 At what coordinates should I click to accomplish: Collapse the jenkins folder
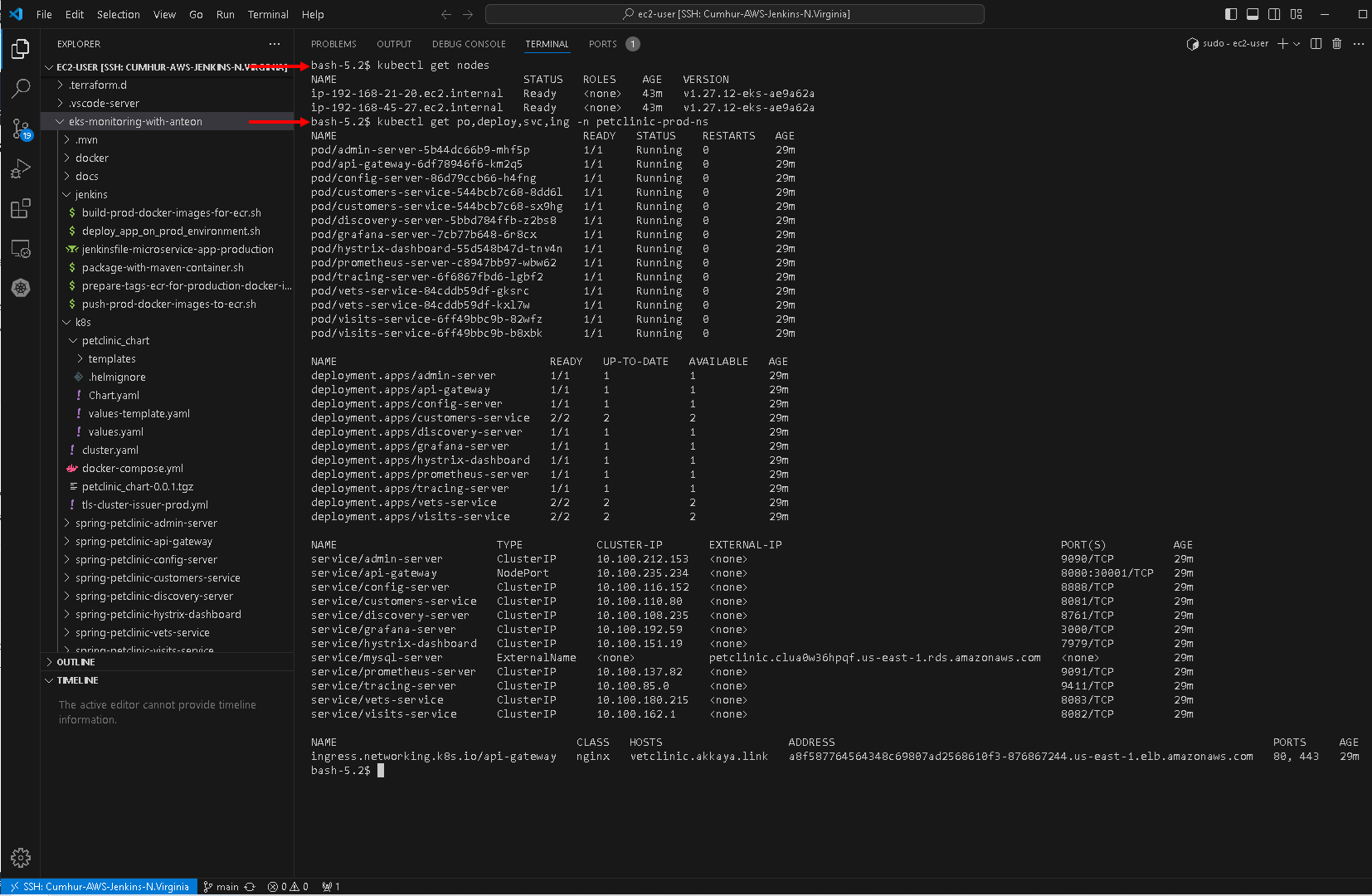pos(91,195)
